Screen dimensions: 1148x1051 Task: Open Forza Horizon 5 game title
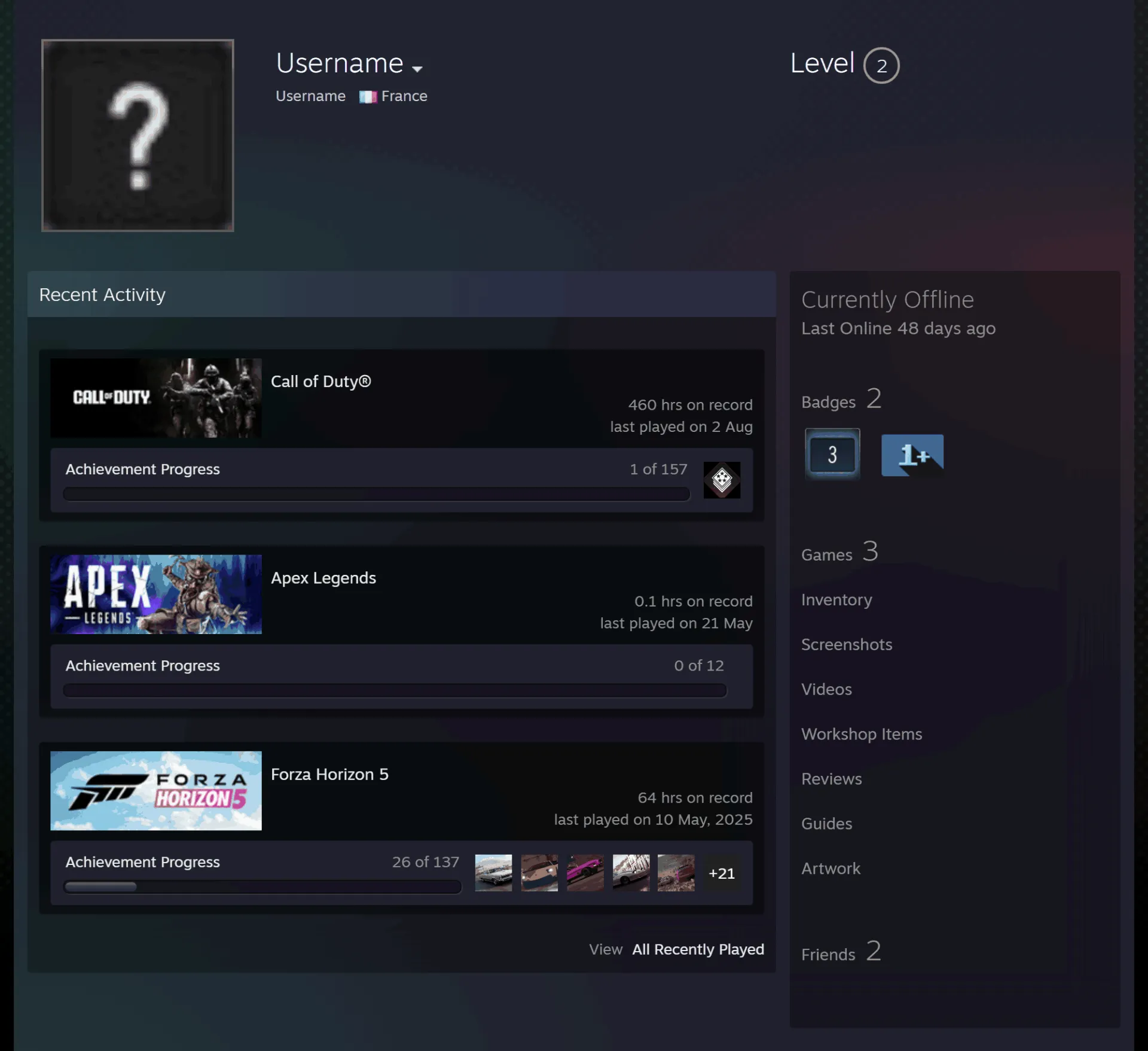[x=329, y=774]
